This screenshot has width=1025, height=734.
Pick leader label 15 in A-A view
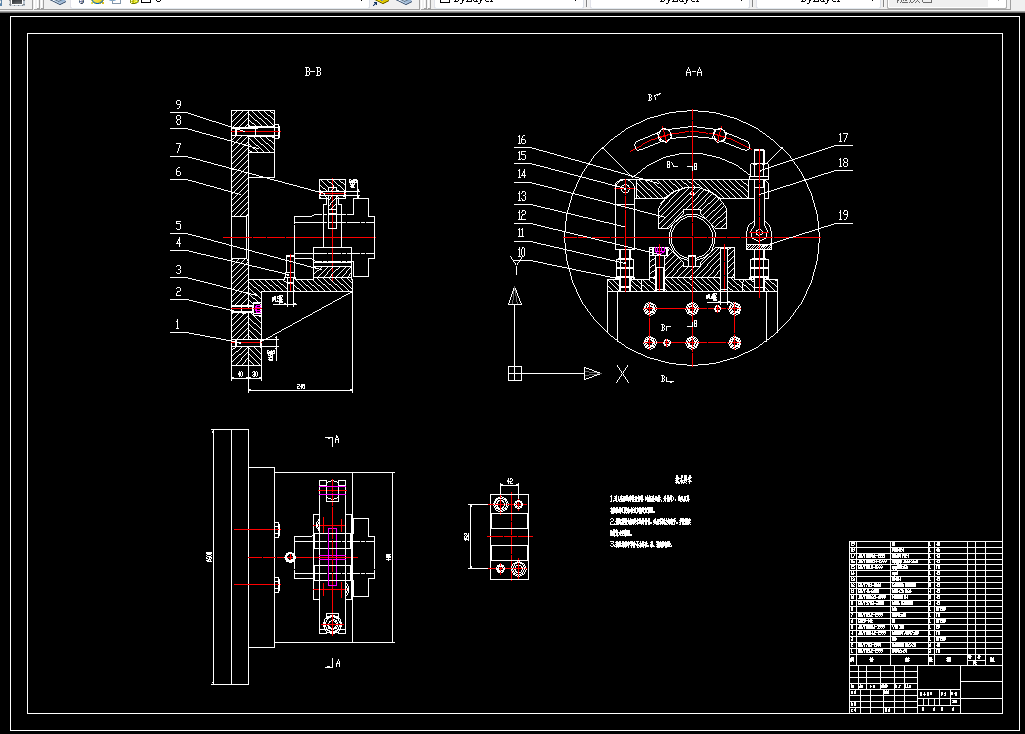pyautogui.click(x=521, y=156)
